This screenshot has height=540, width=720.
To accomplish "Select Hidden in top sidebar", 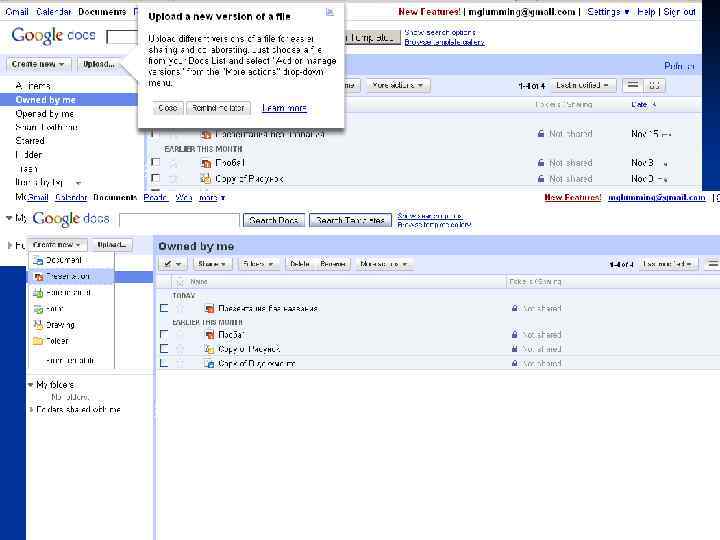I will click(29, 154).
